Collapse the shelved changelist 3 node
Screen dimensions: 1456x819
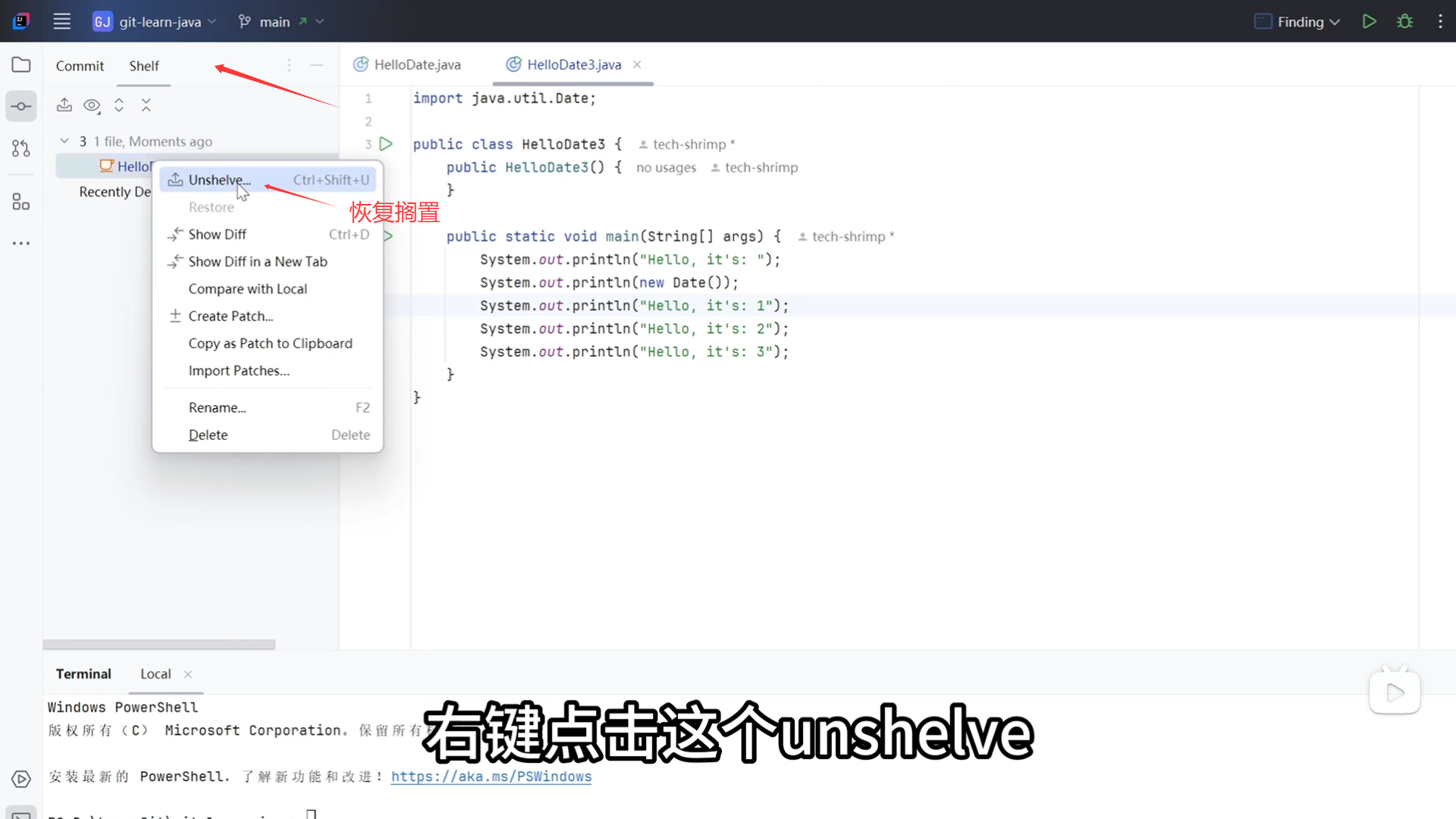(64, 141)
